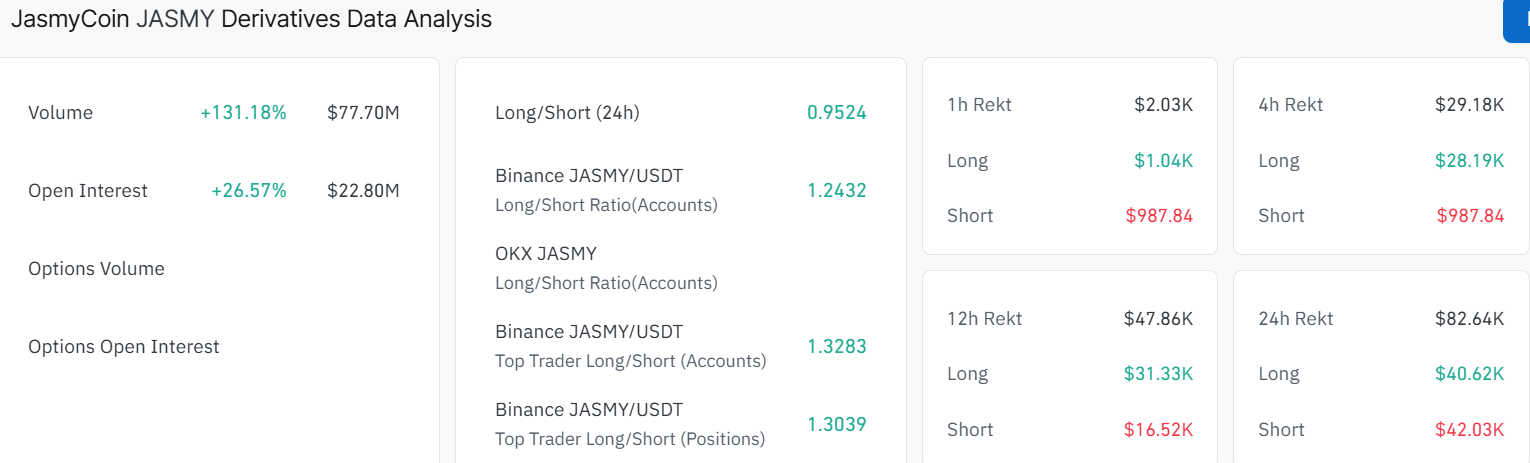Select the Volume change +131.18% value
The image size is (1530, 463).
pos(243,113)
